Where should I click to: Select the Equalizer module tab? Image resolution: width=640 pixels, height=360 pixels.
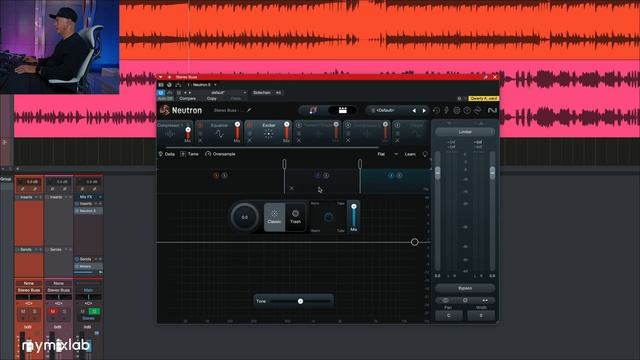coord(219,132)
